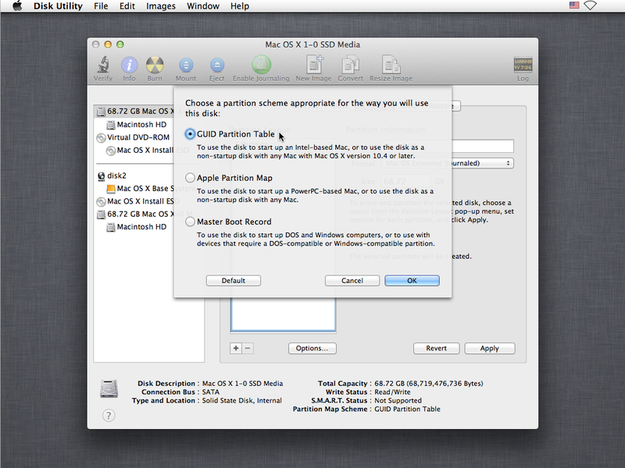The image size is (625, 468).
Task: Click the Burn disc icon
Action: pos(155,65)
